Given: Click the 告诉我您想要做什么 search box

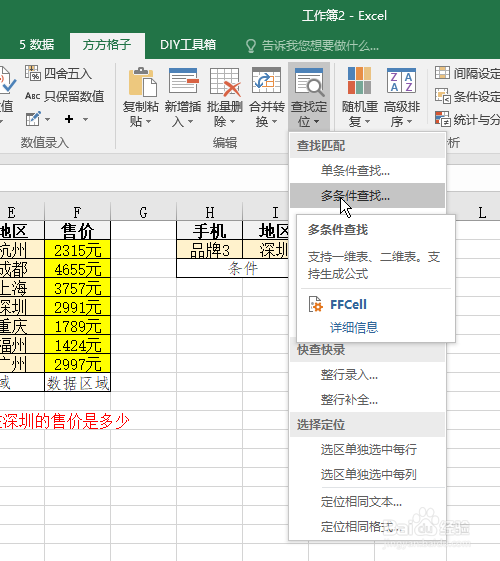Looking at the screenshot, I should click(320, 45).
